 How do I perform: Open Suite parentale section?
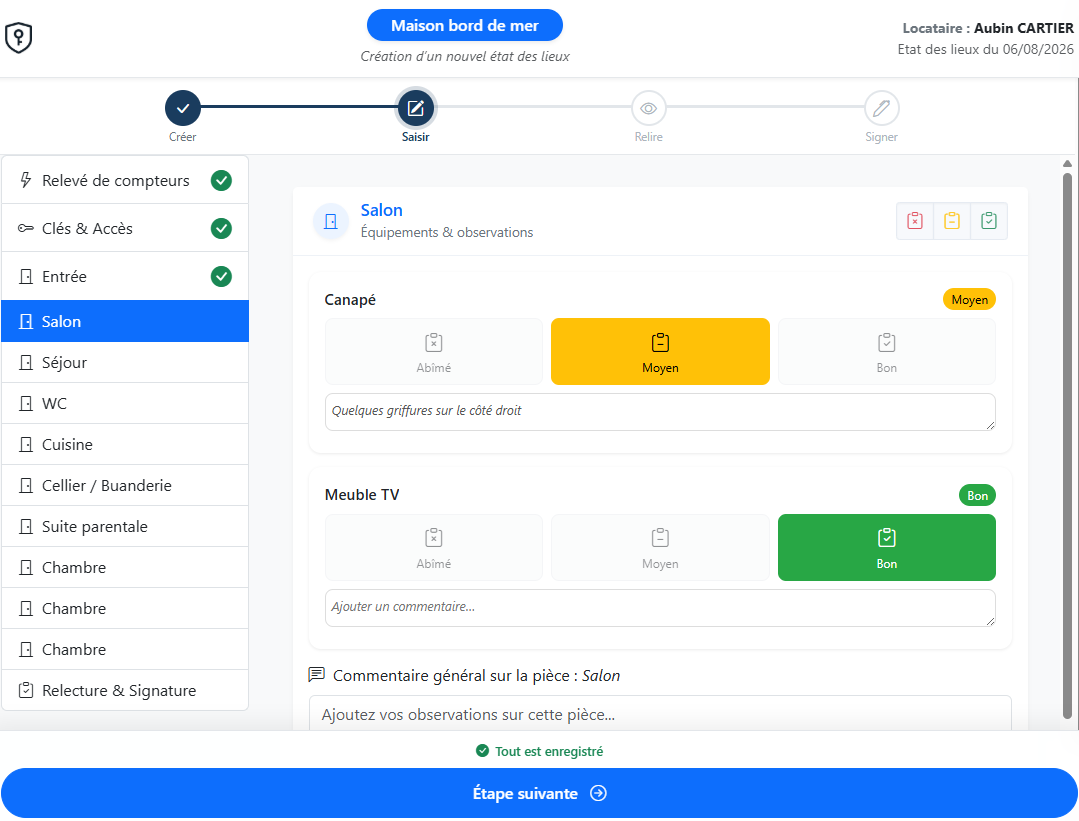coord(125,526)
